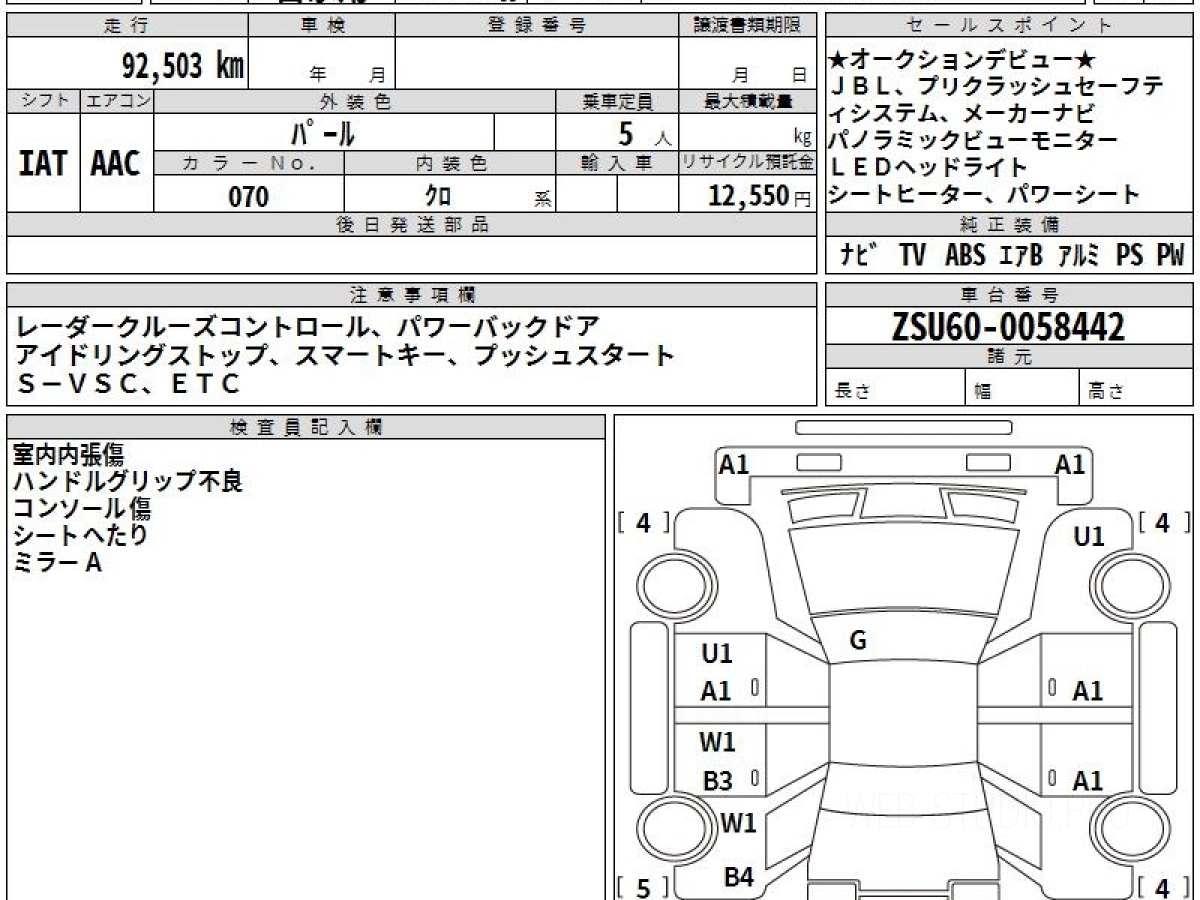Click the G mark on the windshield
Image resolution: width=1200 pixels, height=900 pixels.
(857, 642)
